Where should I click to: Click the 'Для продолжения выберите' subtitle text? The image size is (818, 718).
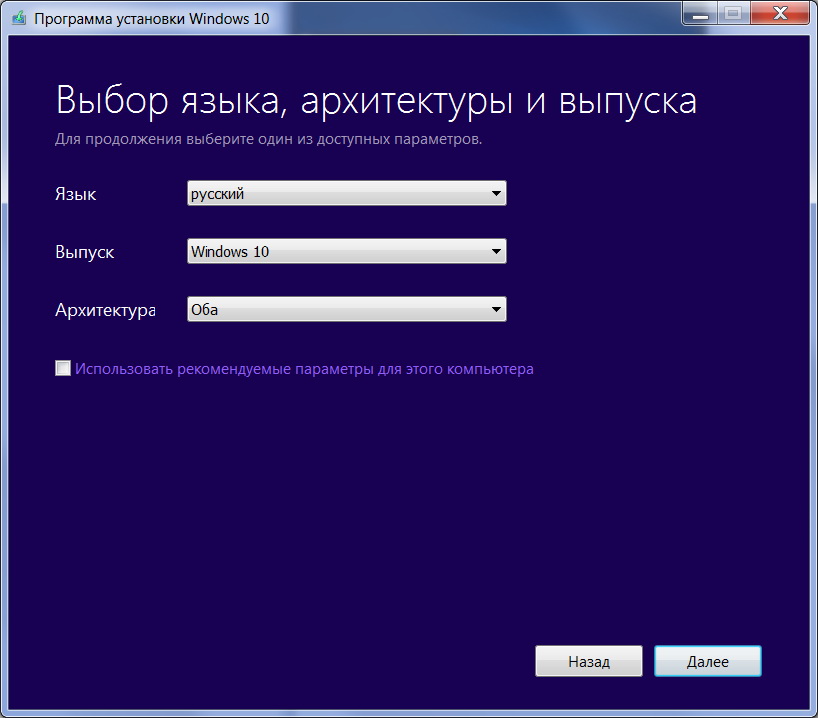(x=268, y=139)
